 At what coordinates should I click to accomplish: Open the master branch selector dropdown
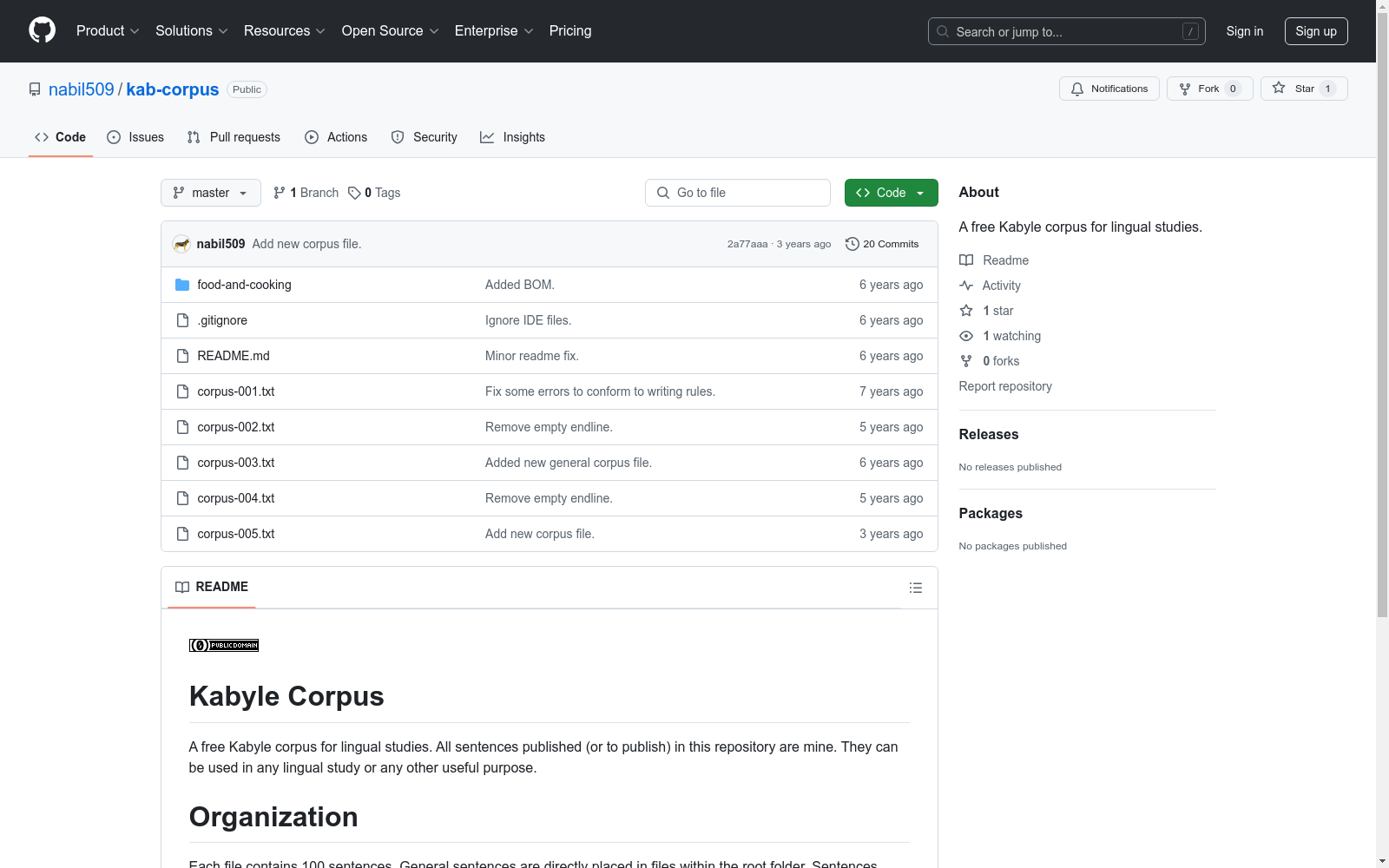click(211, 193)
